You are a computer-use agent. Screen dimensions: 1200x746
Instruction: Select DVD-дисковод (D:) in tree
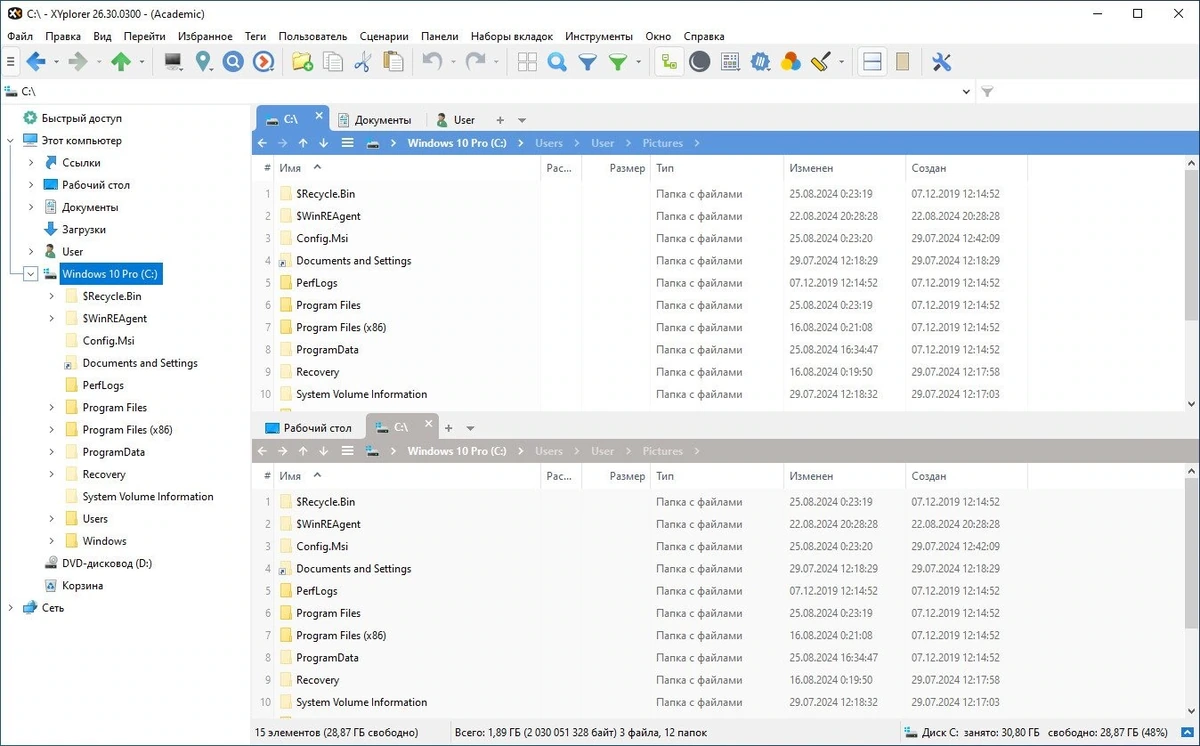107,563
